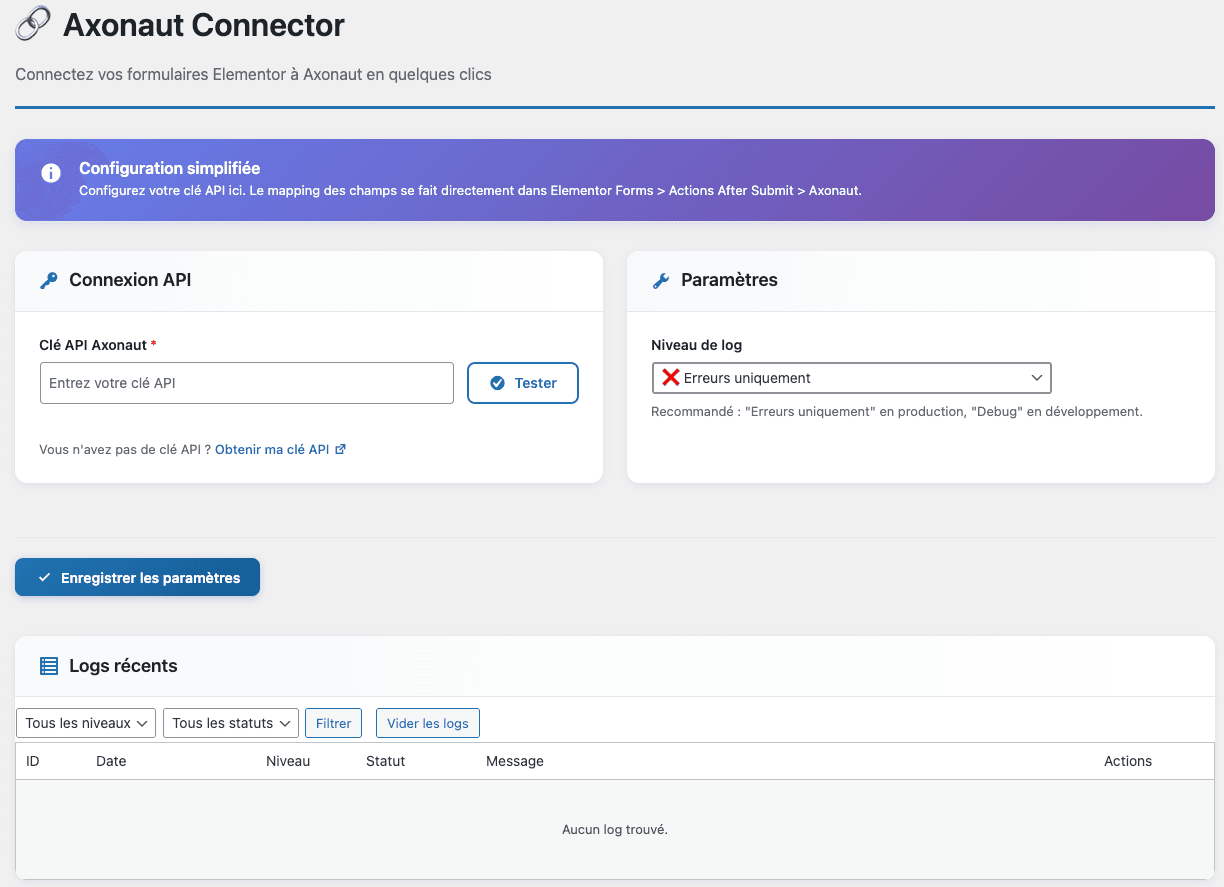
Task: Click the Tester button
Action: point(522,382)
